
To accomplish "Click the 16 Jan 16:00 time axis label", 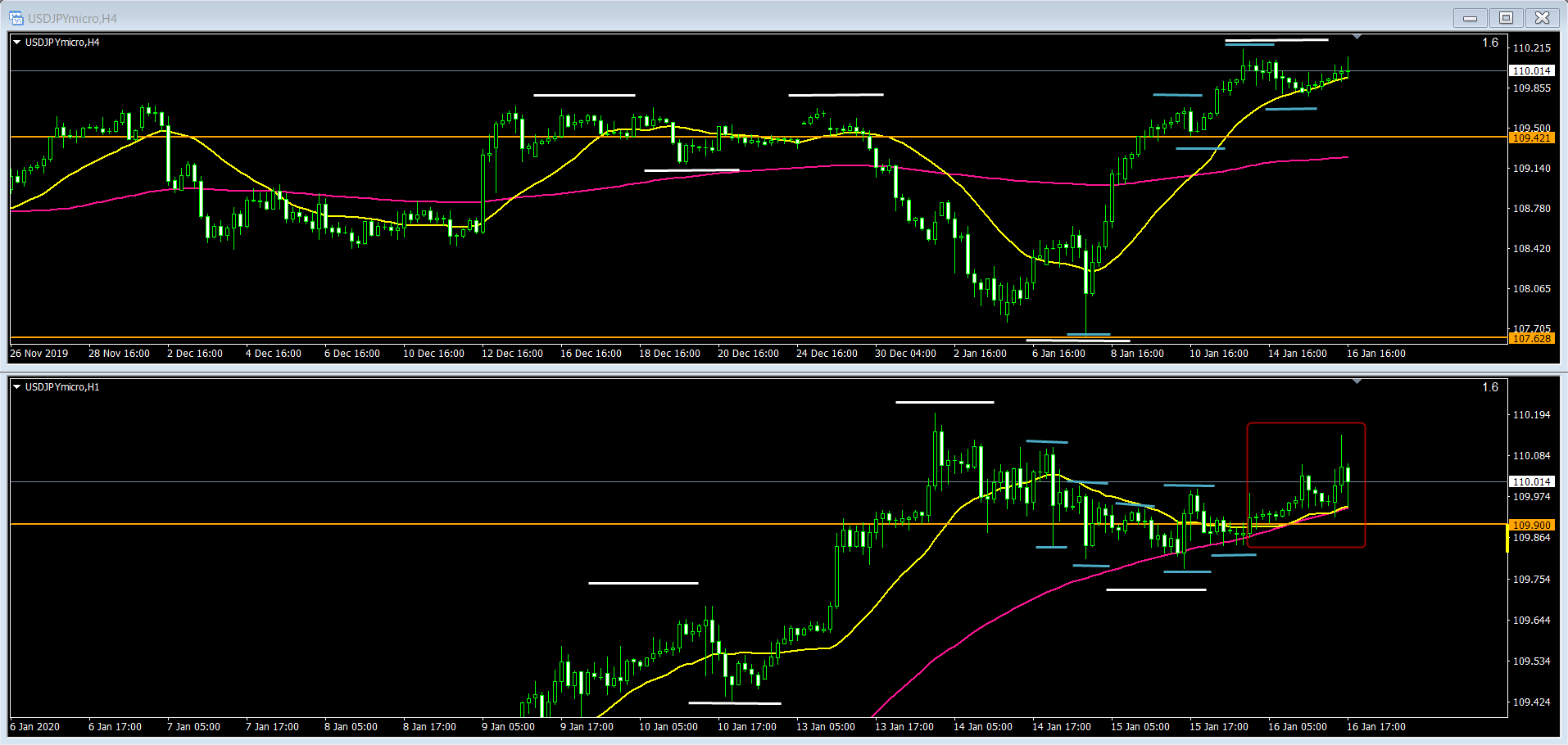I will click(1376, 354).
